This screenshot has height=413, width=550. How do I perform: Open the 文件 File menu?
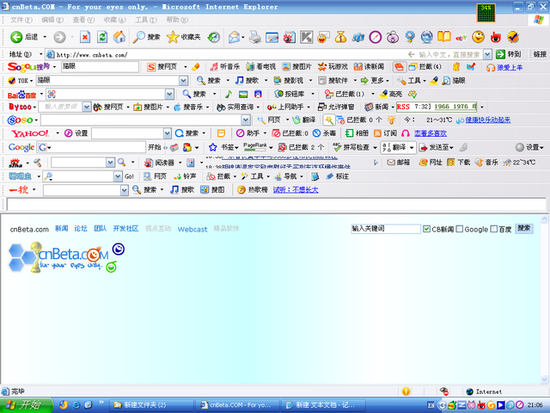pyautogui.click(x=21, y=20)
